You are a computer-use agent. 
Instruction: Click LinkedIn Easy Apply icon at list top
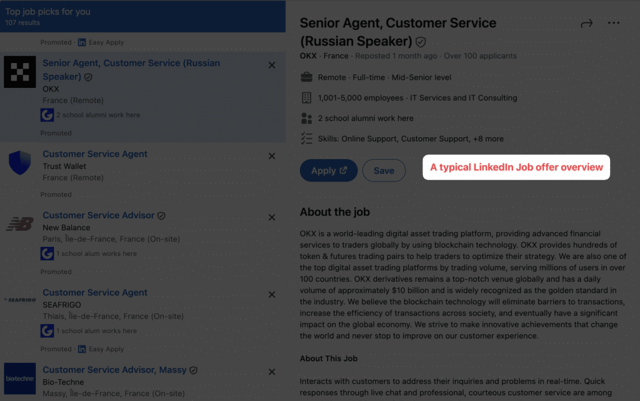tap(82, 42)
